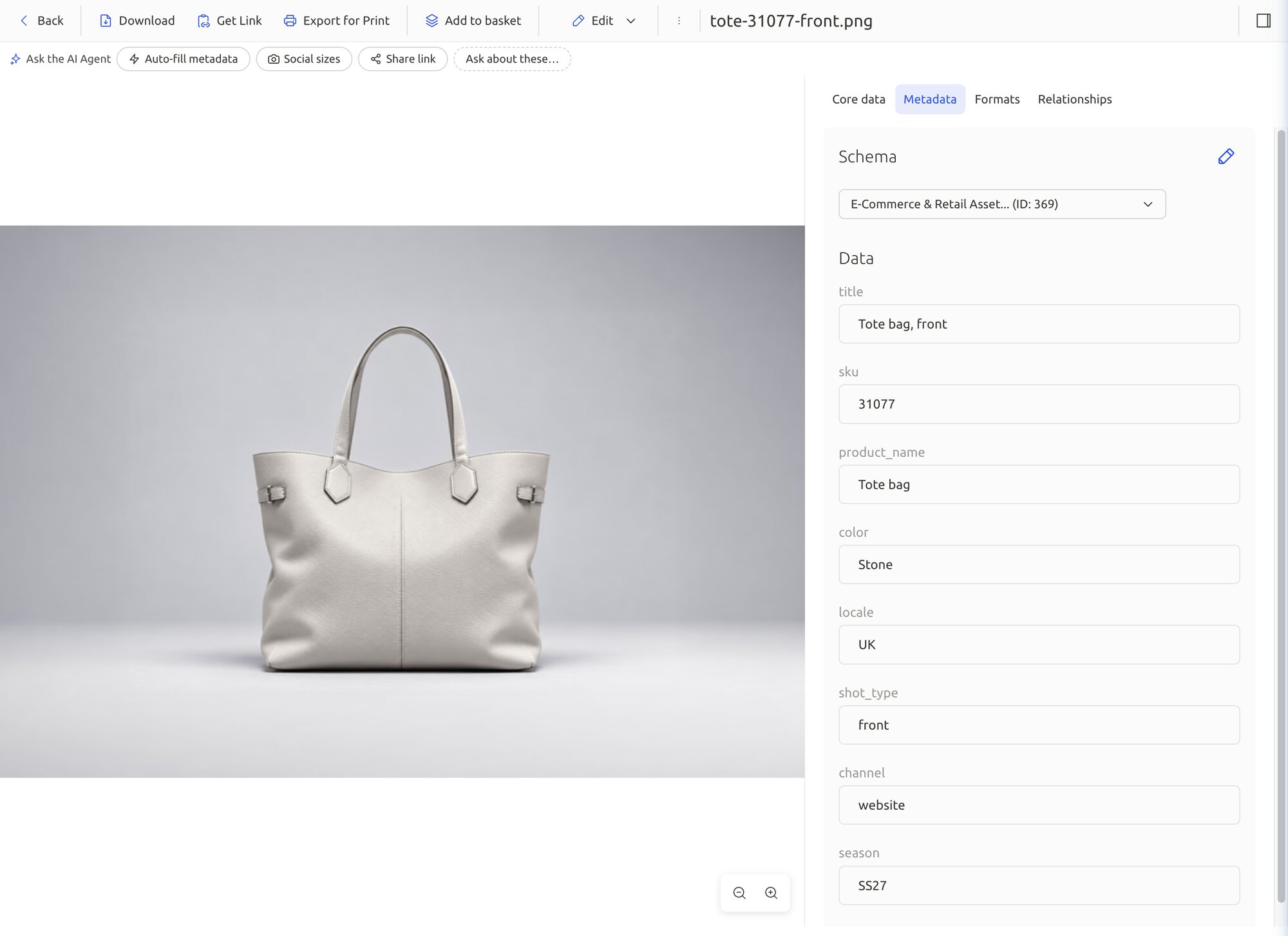Screen dimensions: 1288x936
Task: Download the tote bag asset
Action: pos(137,21)
